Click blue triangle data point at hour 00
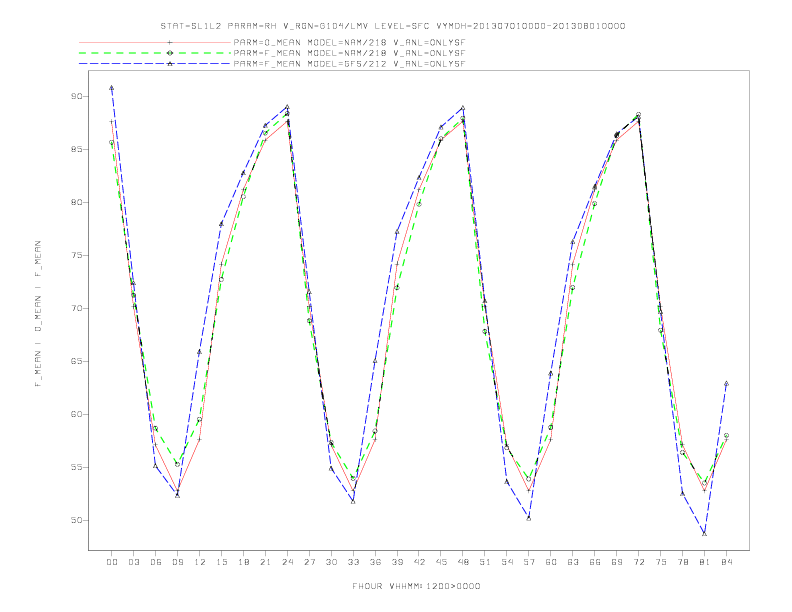This screenshot has width=792, height=612. [x=112, y=88]
